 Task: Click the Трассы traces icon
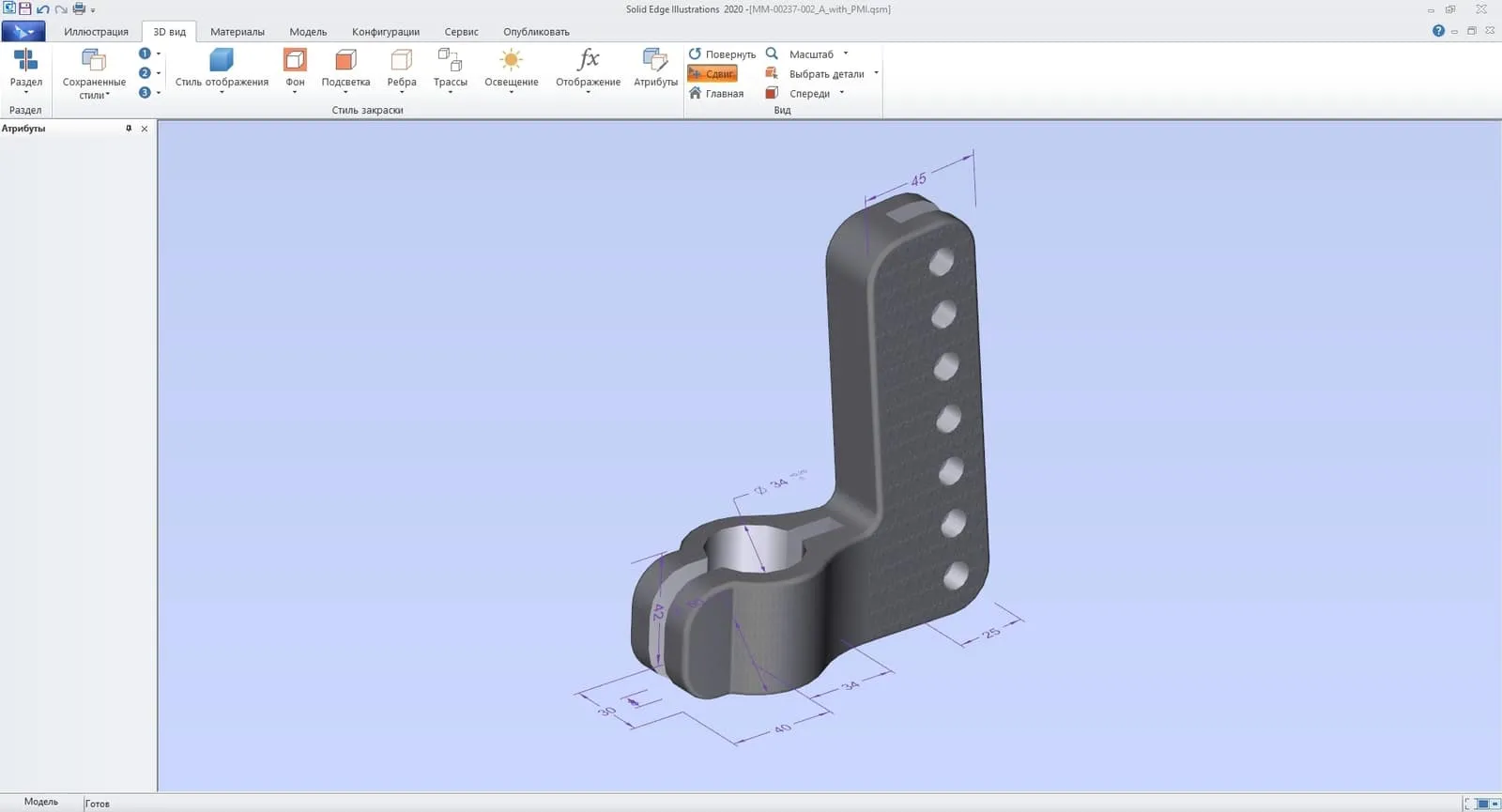point(450,60)
